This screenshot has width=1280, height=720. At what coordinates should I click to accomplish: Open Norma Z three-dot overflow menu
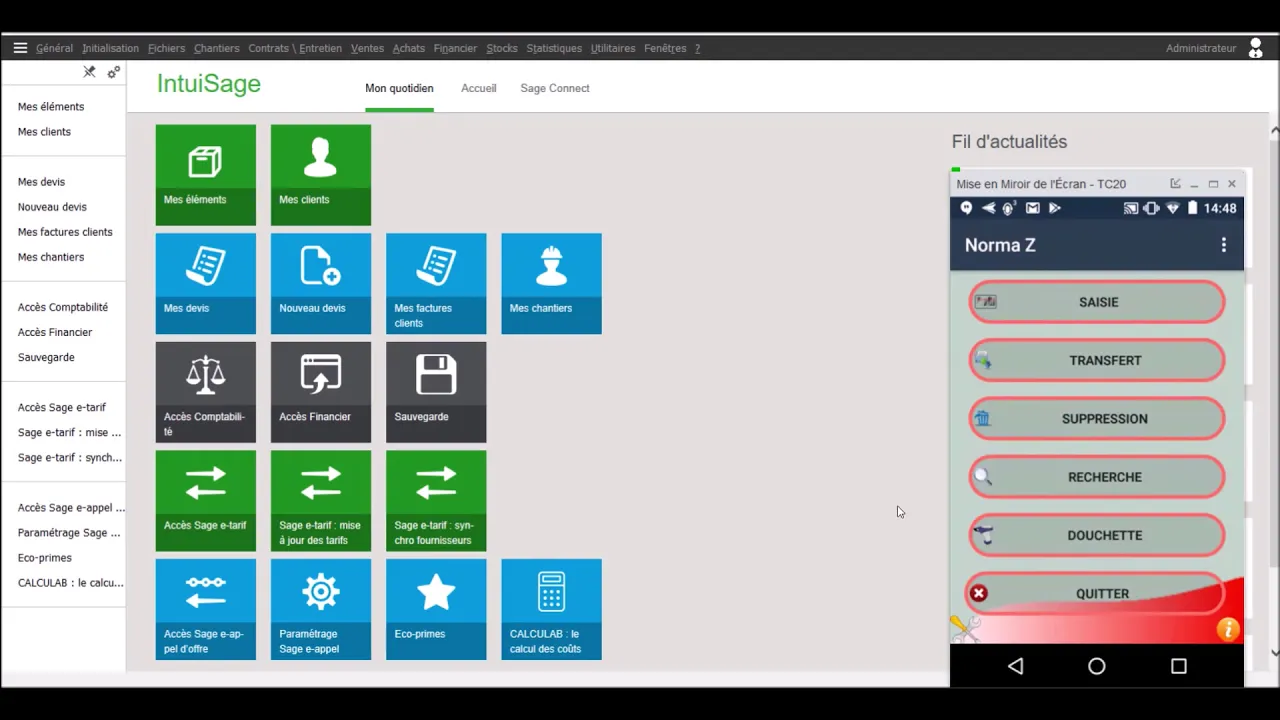(x=1223, y=245)
